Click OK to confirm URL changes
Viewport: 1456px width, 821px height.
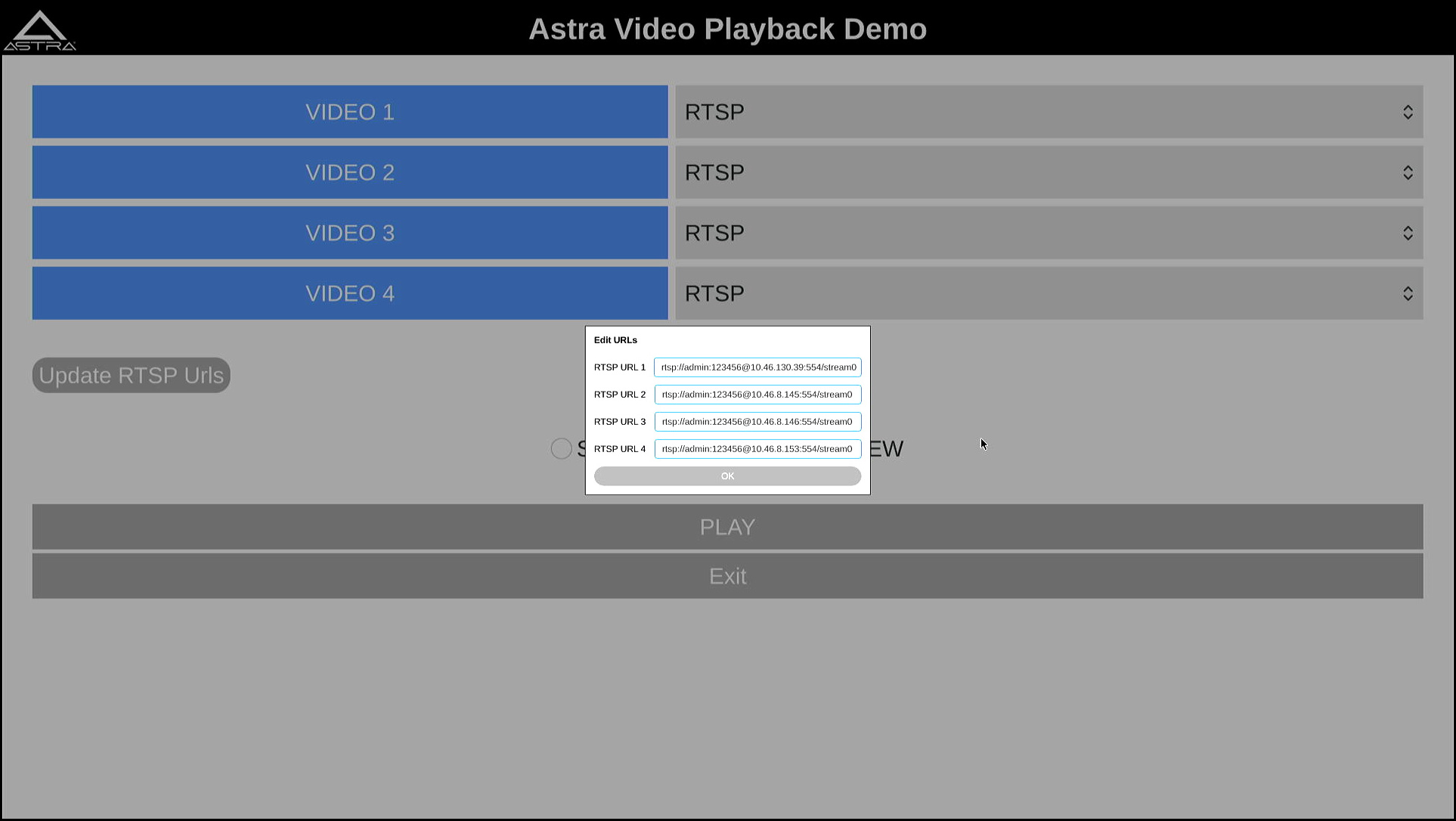point(727,475)
